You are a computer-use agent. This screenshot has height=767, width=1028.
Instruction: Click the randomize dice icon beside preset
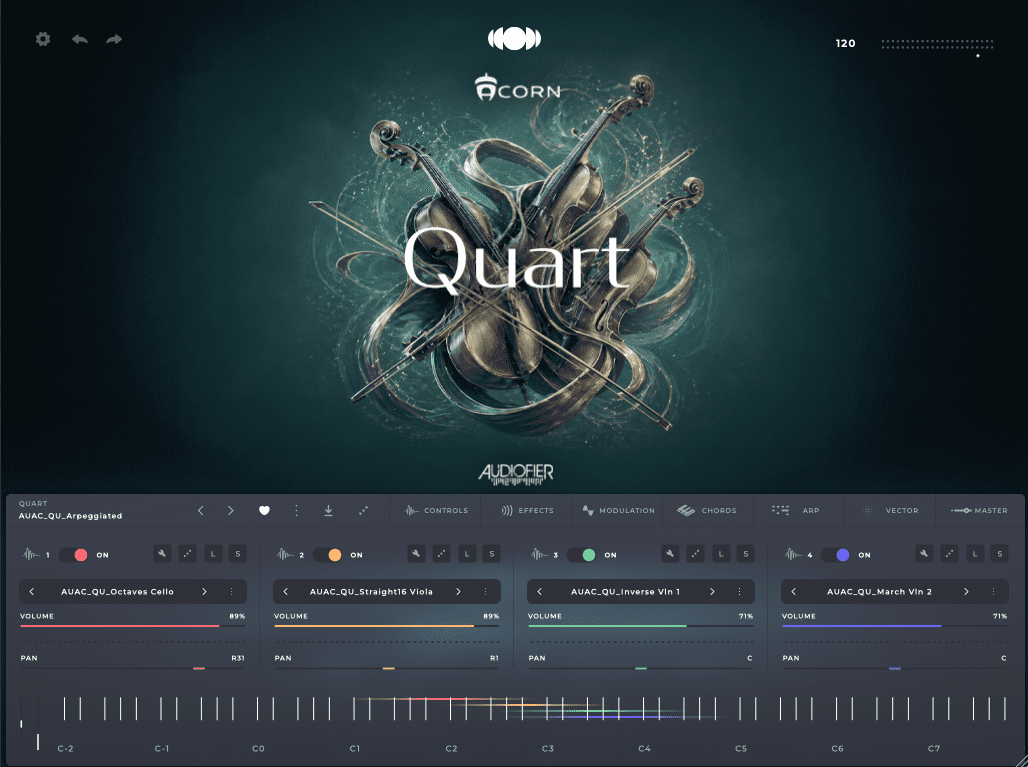[363, 510]
